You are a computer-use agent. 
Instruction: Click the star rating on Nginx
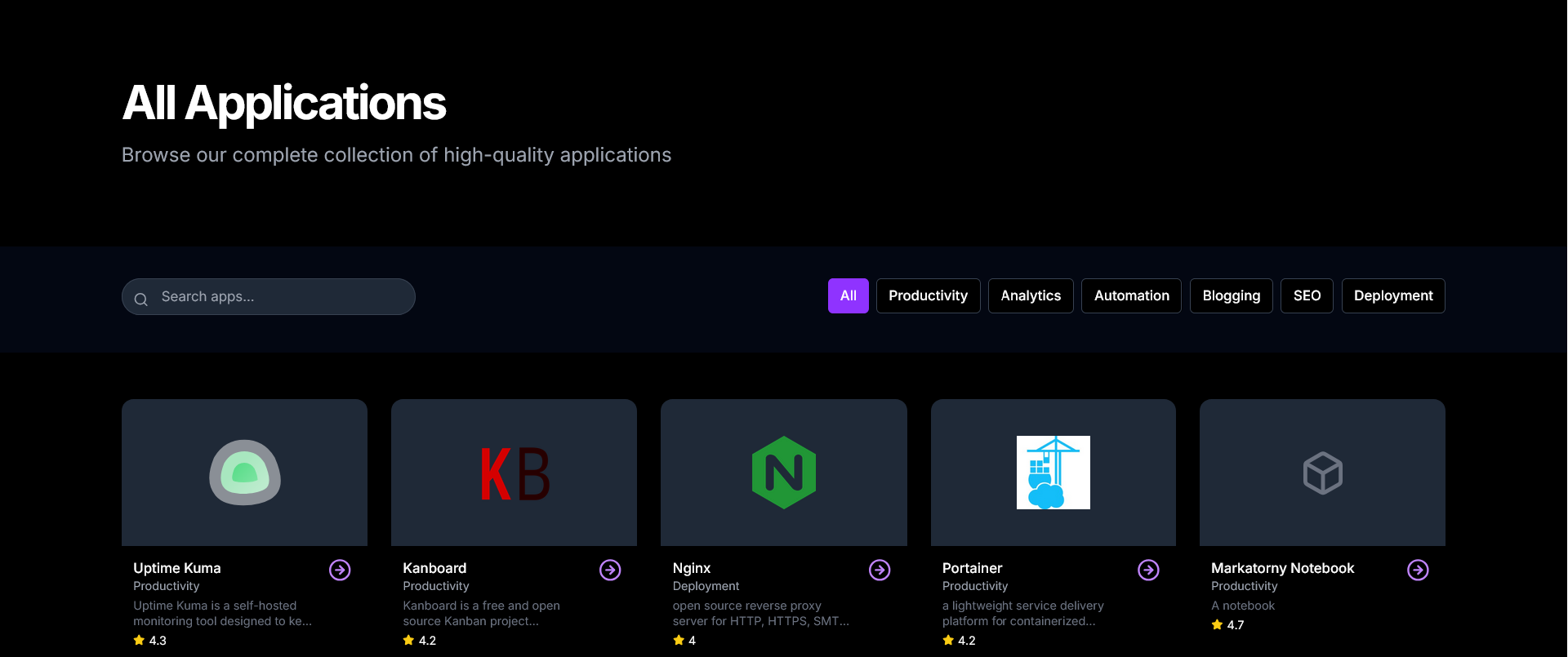(x=684, y=641)
